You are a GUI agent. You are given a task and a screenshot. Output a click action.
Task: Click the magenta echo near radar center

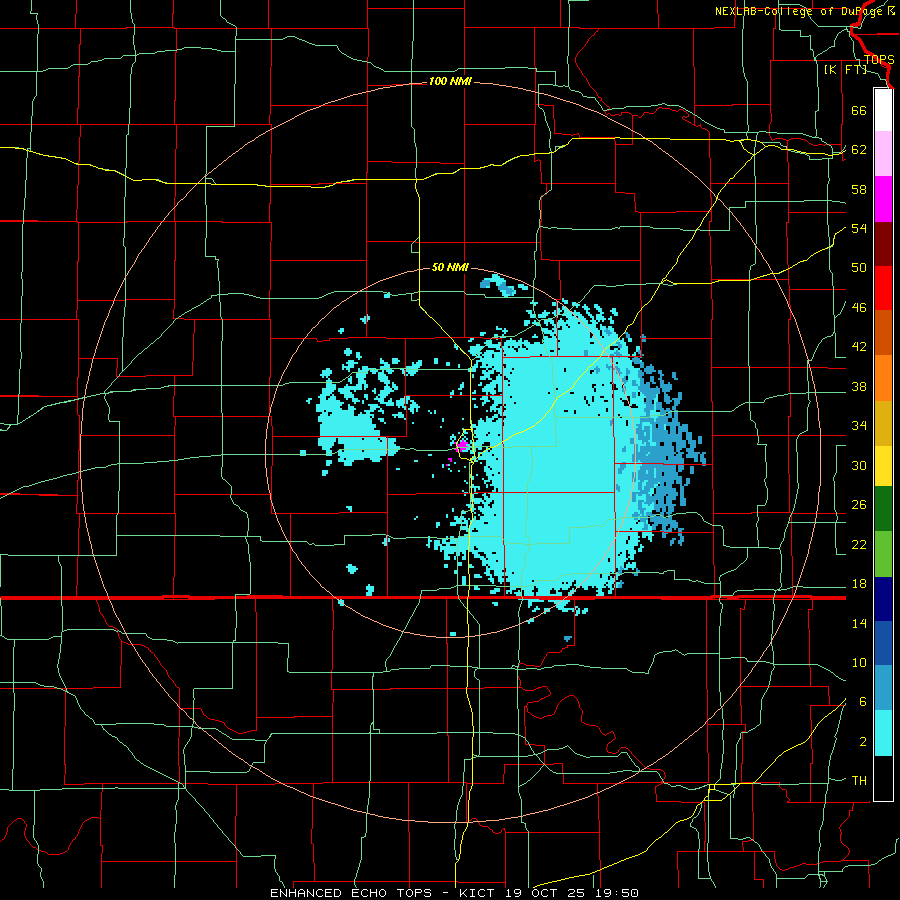[463, 445]
